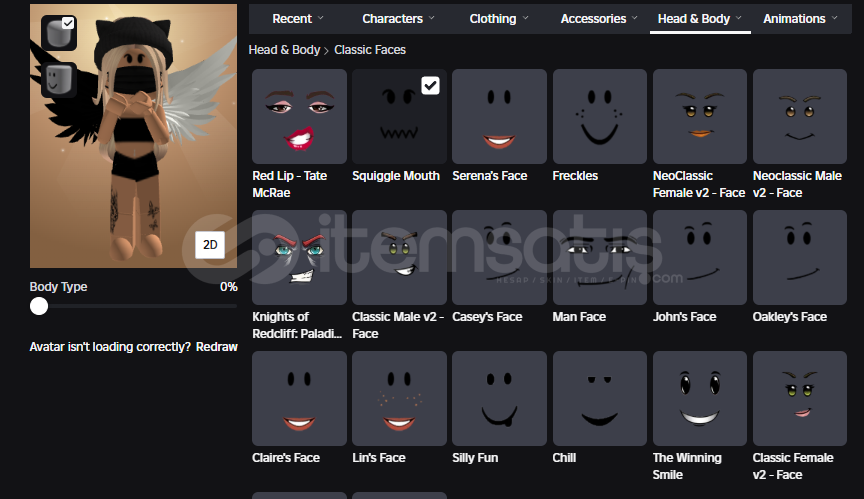The height and width of the screenshot is (499, 864).
Task: Equip Claire's Face
Action: click(x=299, y=398)
